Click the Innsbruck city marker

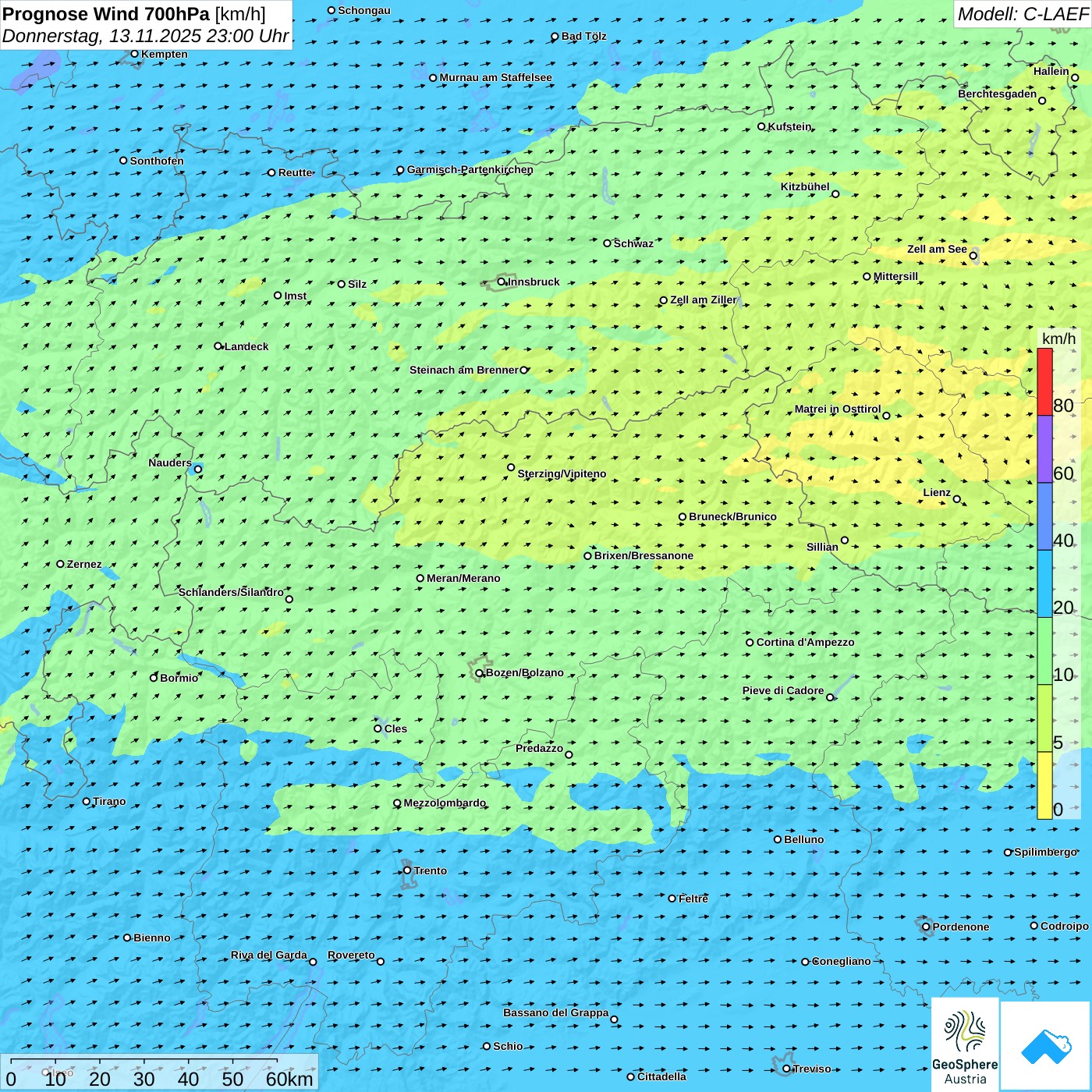coord(502,282)
